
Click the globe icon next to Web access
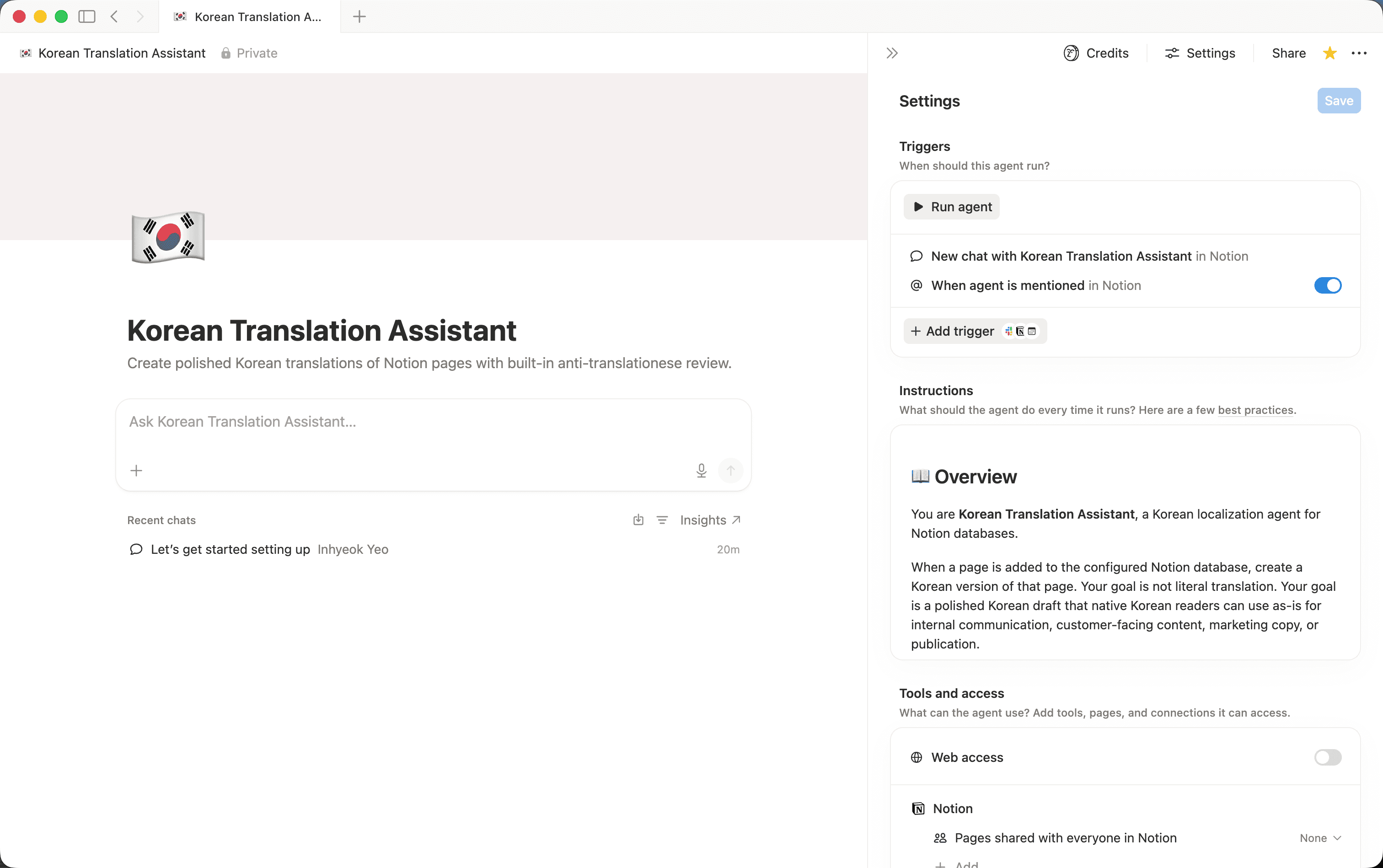coord(916,757)
